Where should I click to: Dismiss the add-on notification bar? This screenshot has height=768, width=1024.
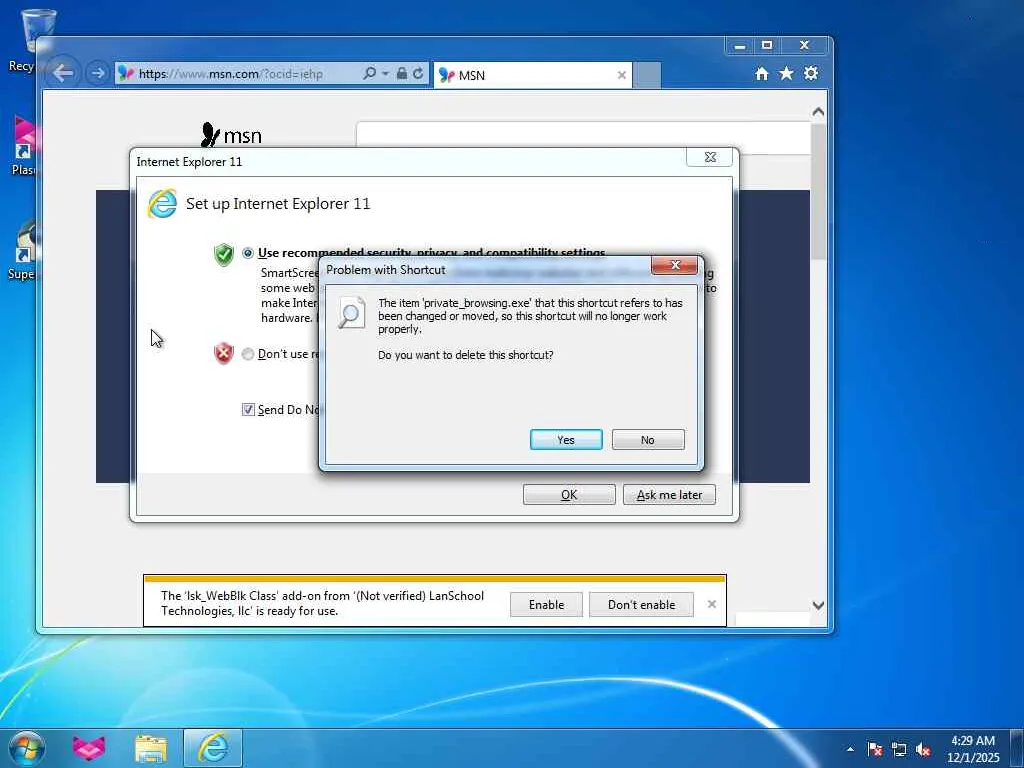(712, 604)
